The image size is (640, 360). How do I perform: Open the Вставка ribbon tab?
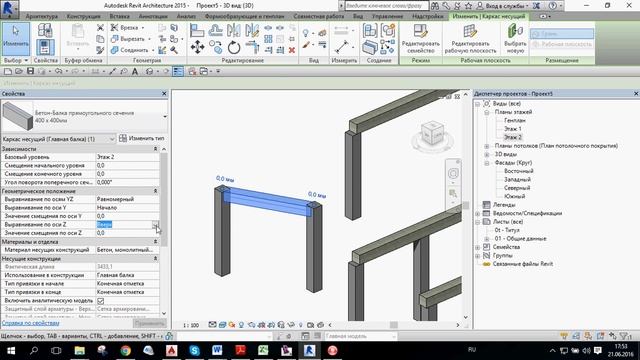120,16
